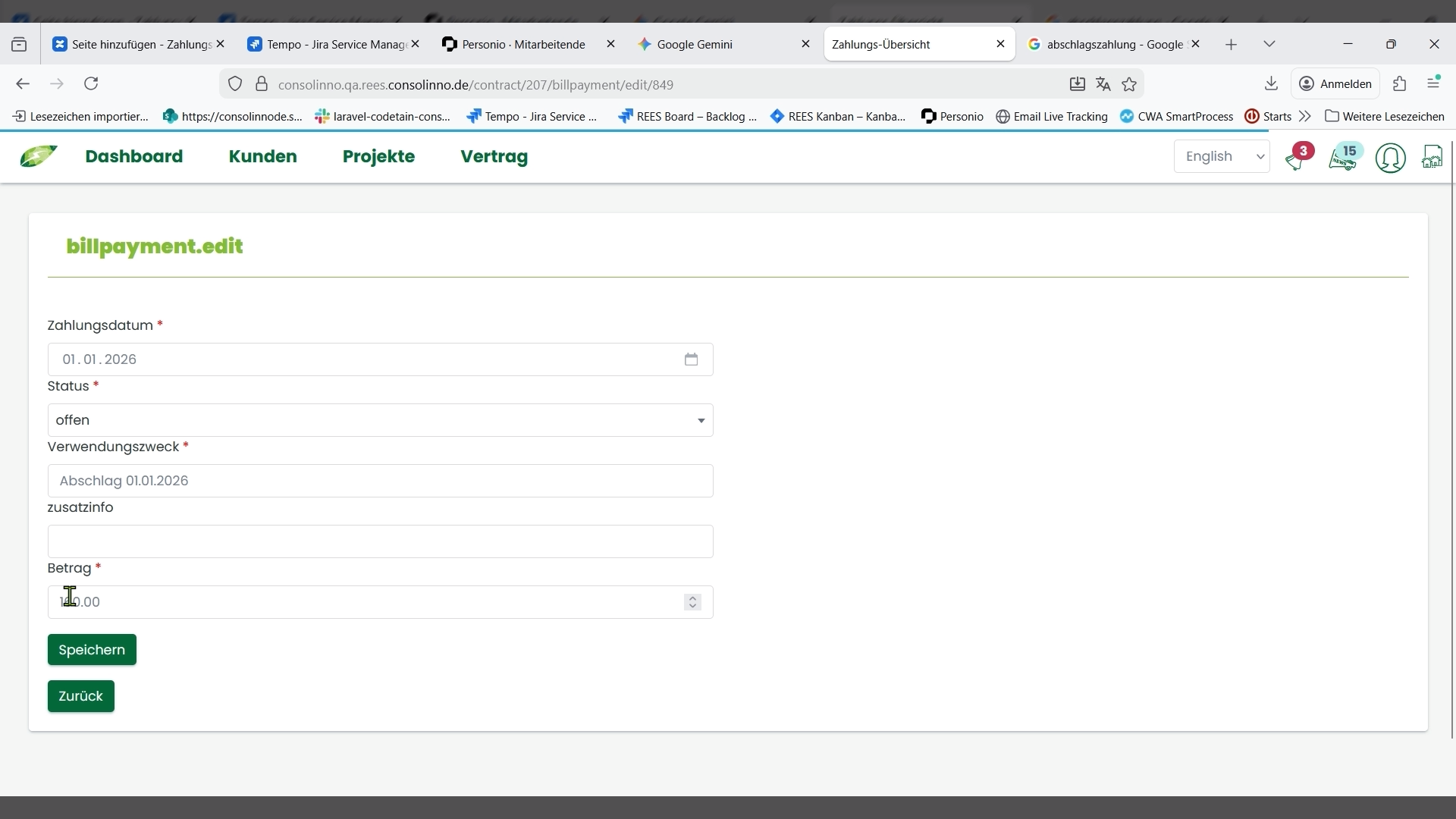Open the user profile icon

pyautogui.click(x=1391, y=158)
